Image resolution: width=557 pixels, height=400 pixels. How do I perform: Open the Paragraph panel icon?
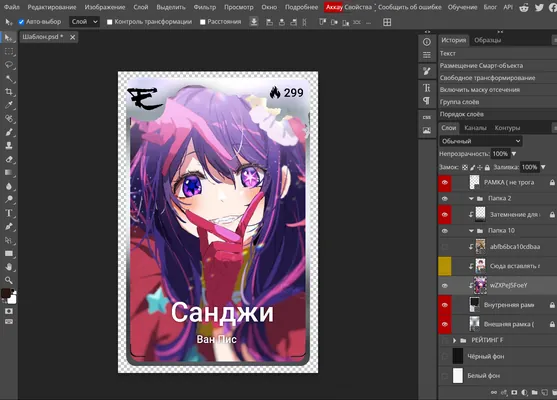coord(427,101)
